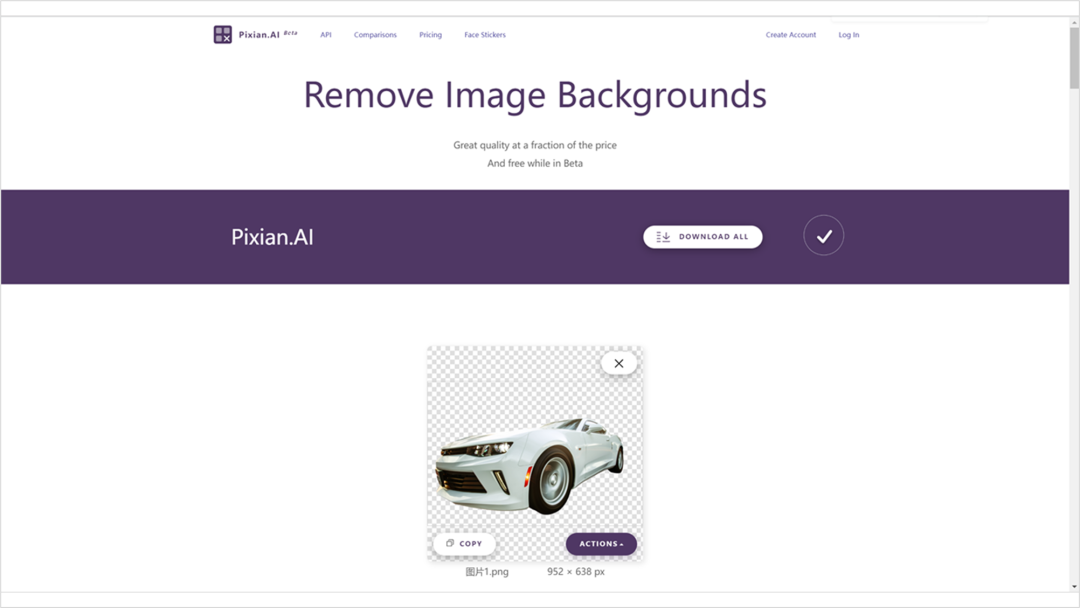
Task: Click 'And free while in Beta' text
Action: point(535,163)
